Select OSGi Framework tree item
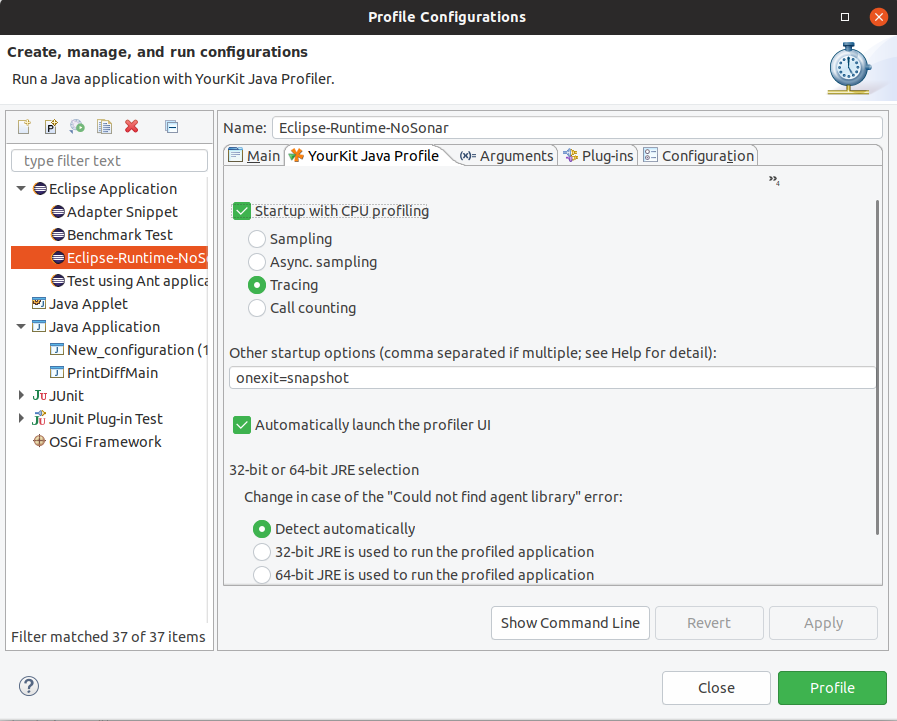 coord(97,441)
